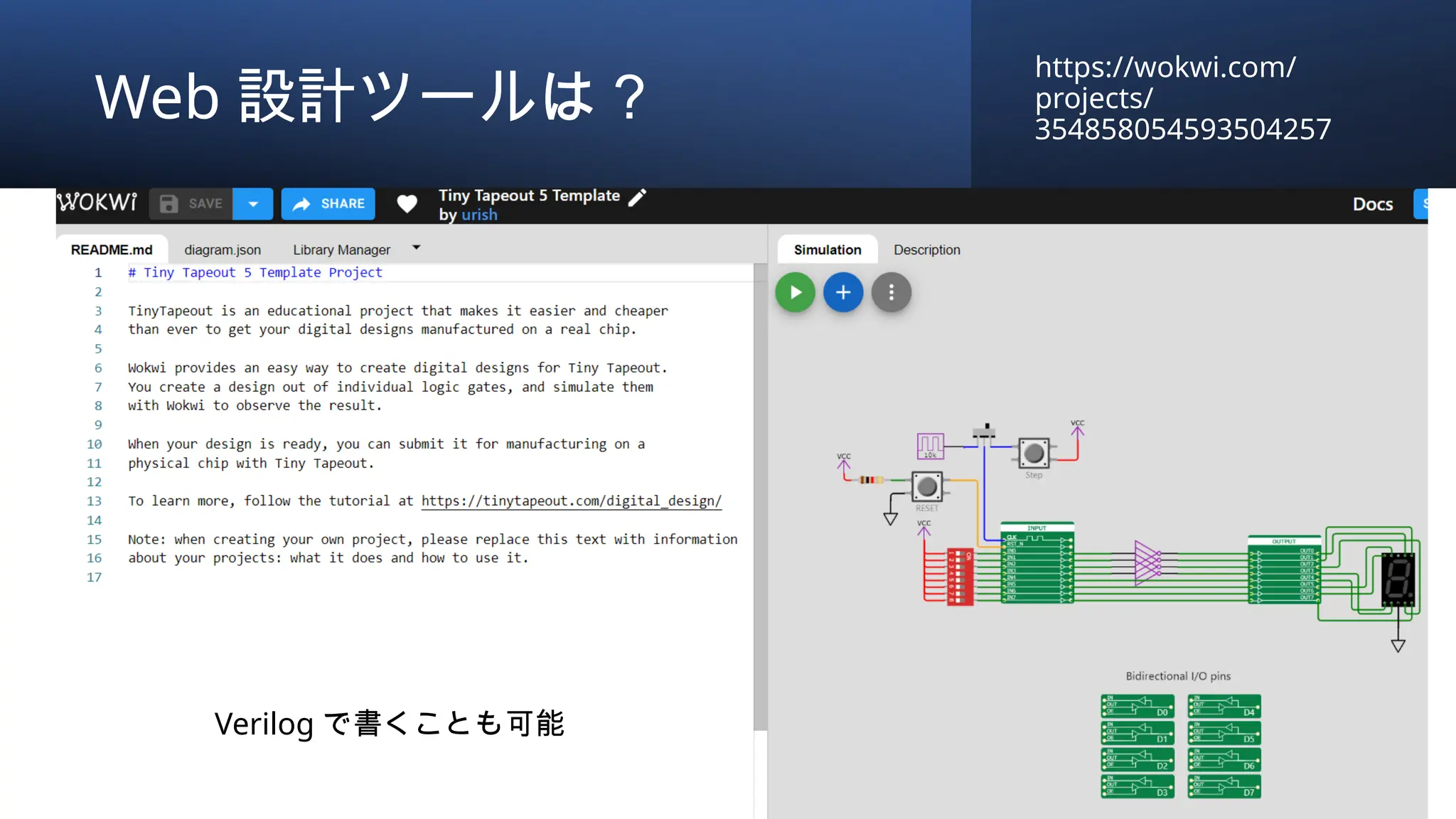Click the RESET label under the pushbutton
This screenshot has height=819, width=1456.
927,508
